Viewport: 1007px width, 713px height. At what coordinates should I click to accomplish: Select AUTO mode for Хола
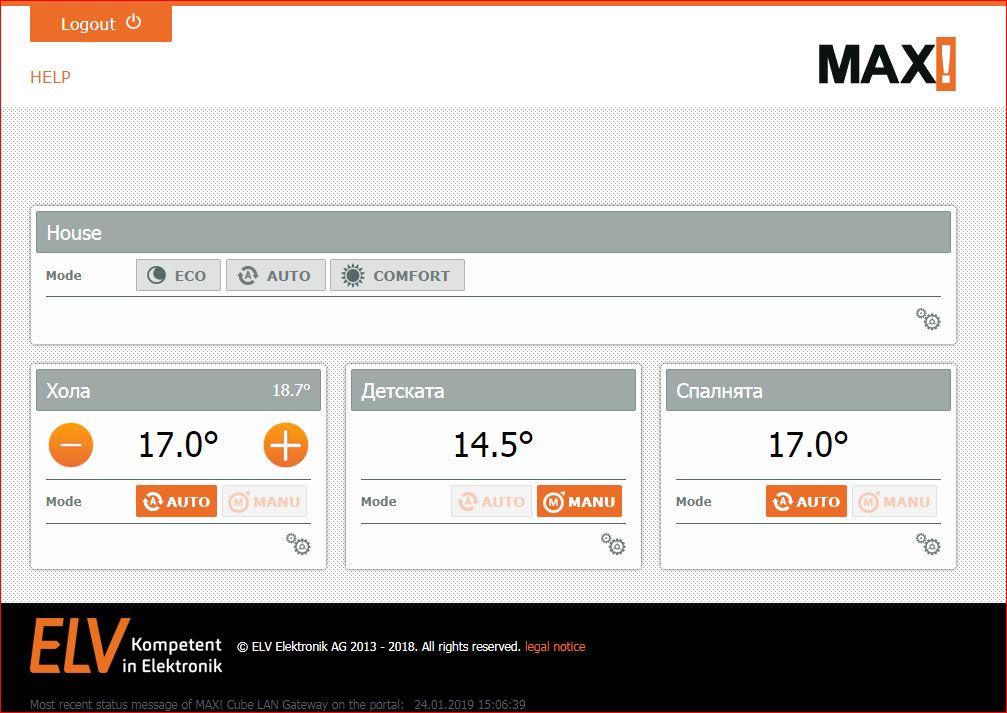tap(176, 502)
